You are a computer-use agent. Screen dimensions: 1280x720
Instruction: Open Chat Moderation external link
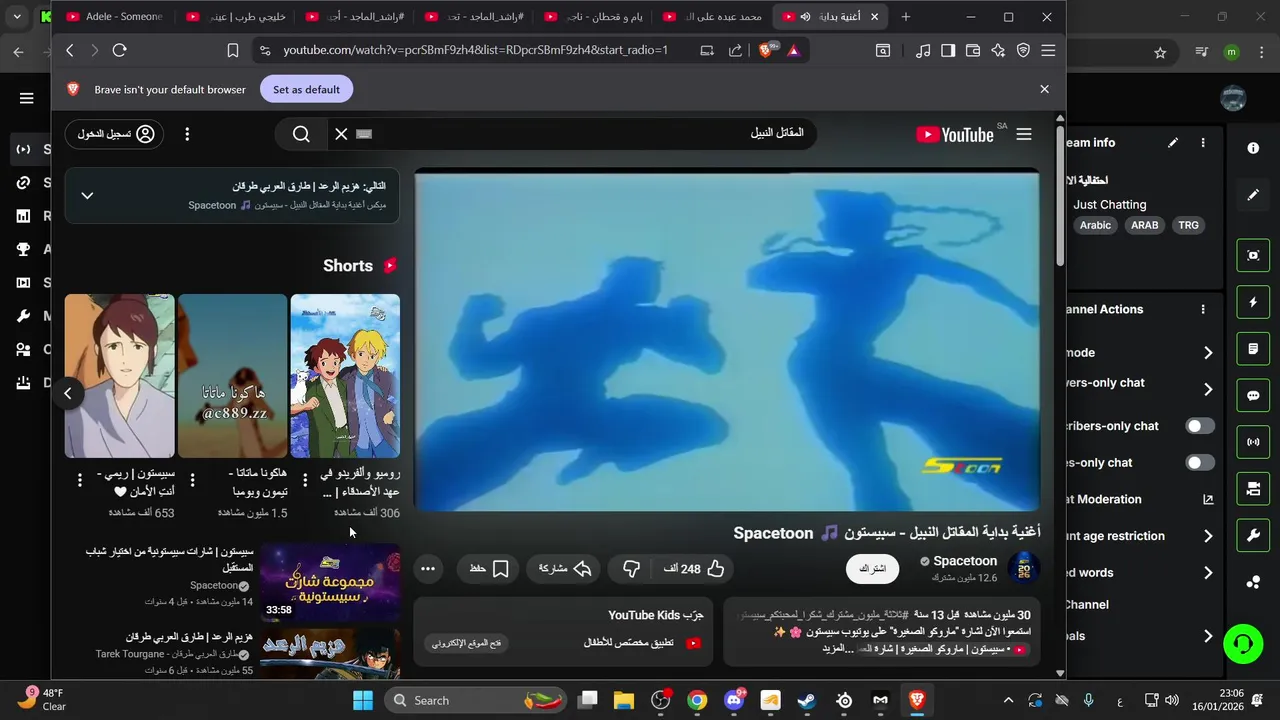coord(1208,499)
